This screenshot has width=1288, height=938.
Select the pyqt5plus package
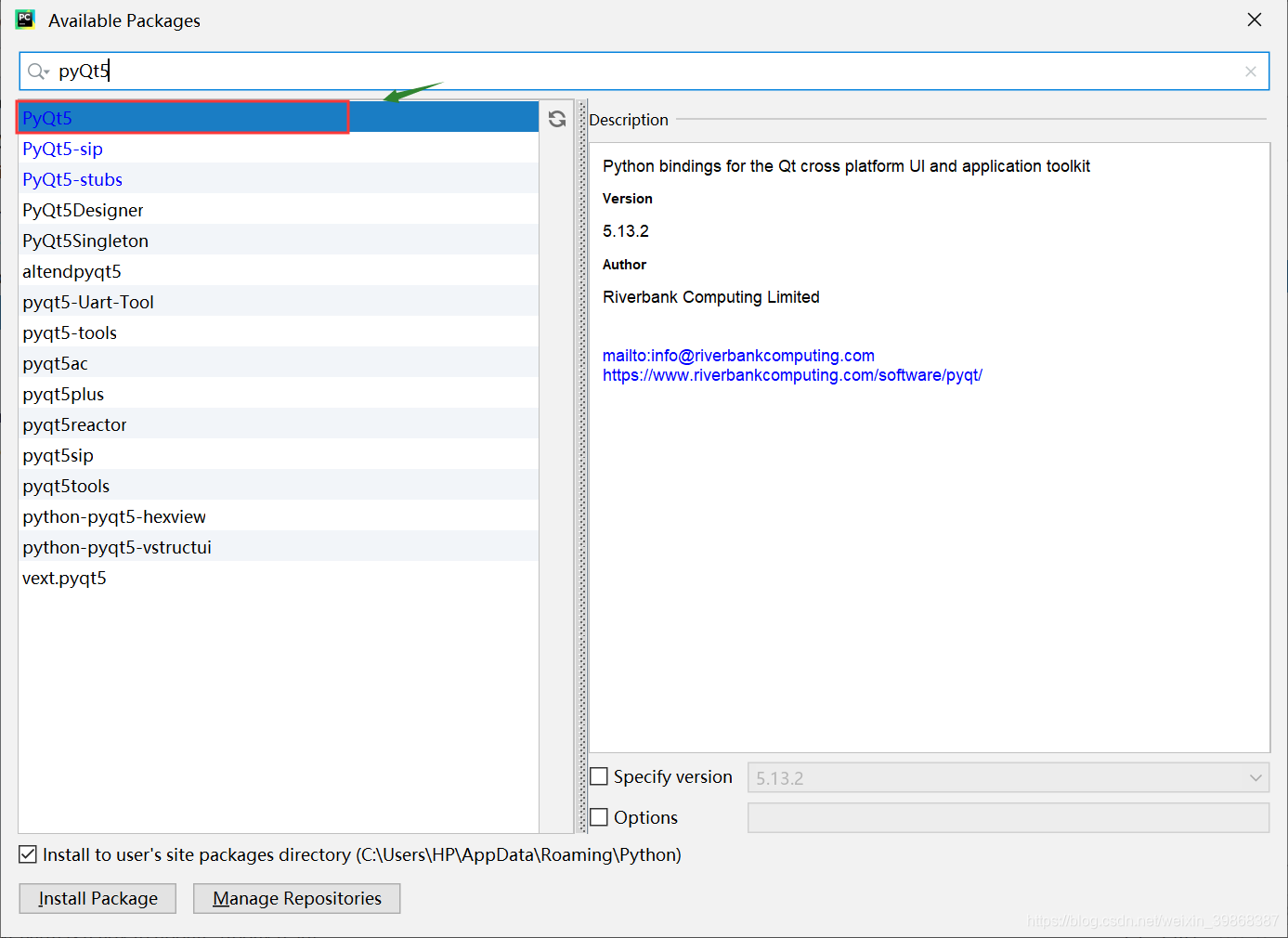point(279,394)
